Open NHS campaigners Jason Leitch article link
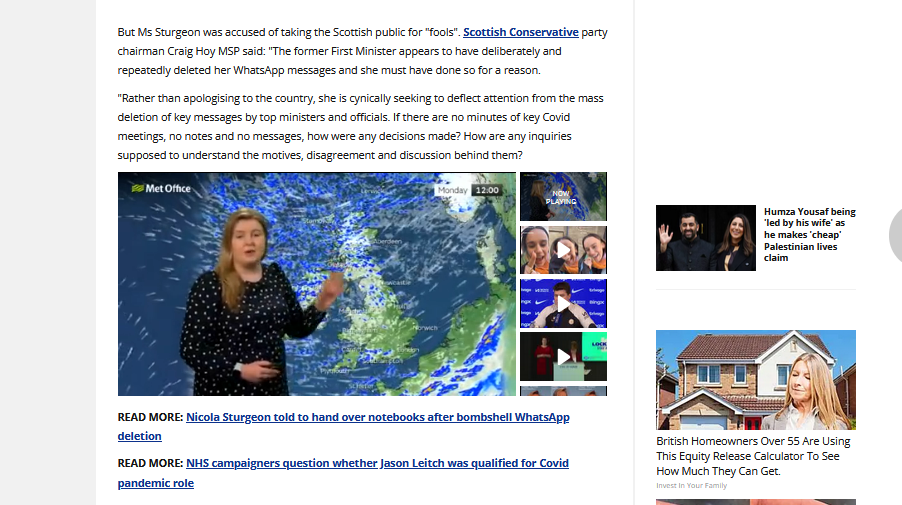This screenshot has height=505, width=902. click(343, 473)
